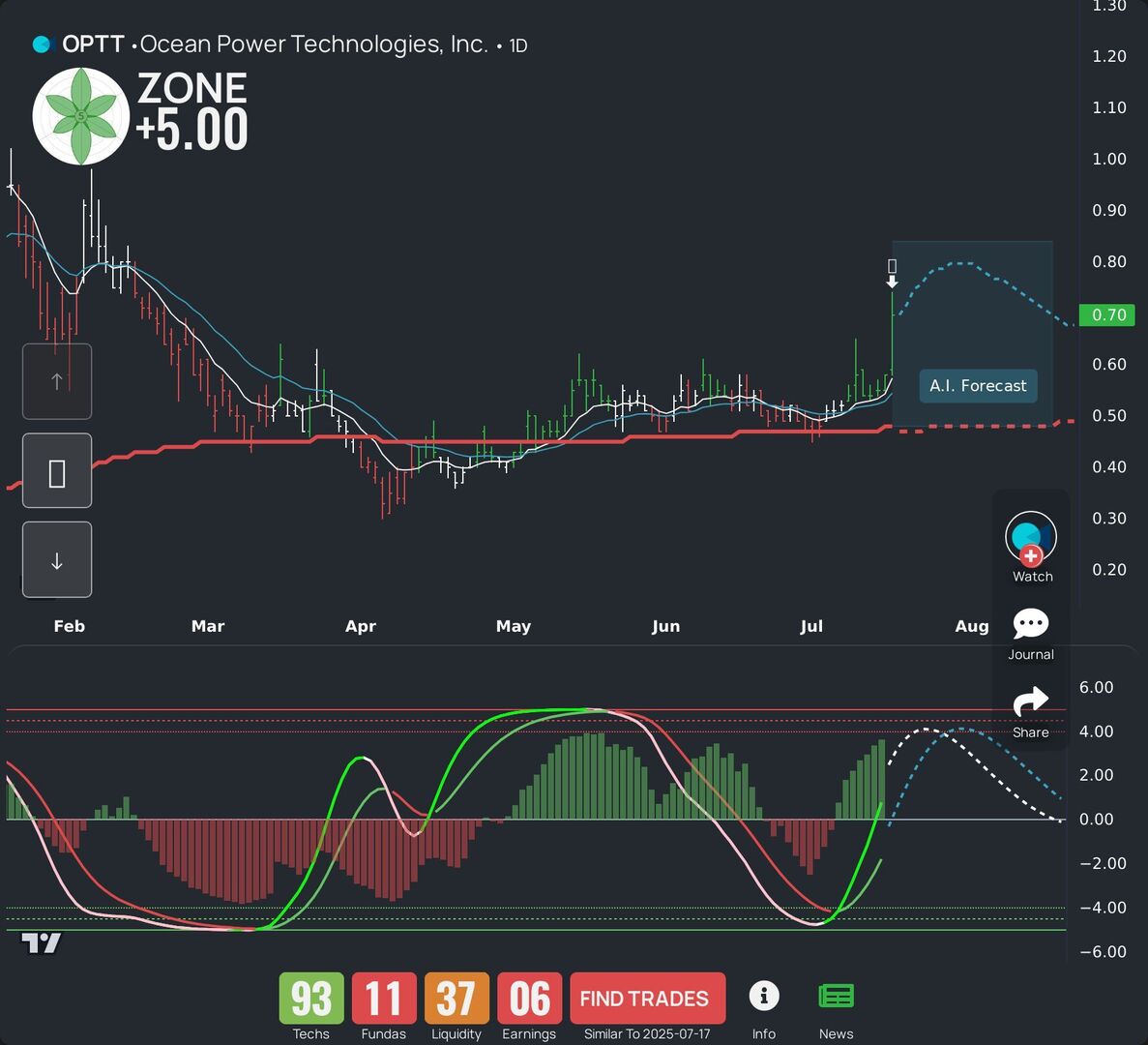
Task: Open the Journal speech bubble icon
Action: click(x=1031, y=623)
